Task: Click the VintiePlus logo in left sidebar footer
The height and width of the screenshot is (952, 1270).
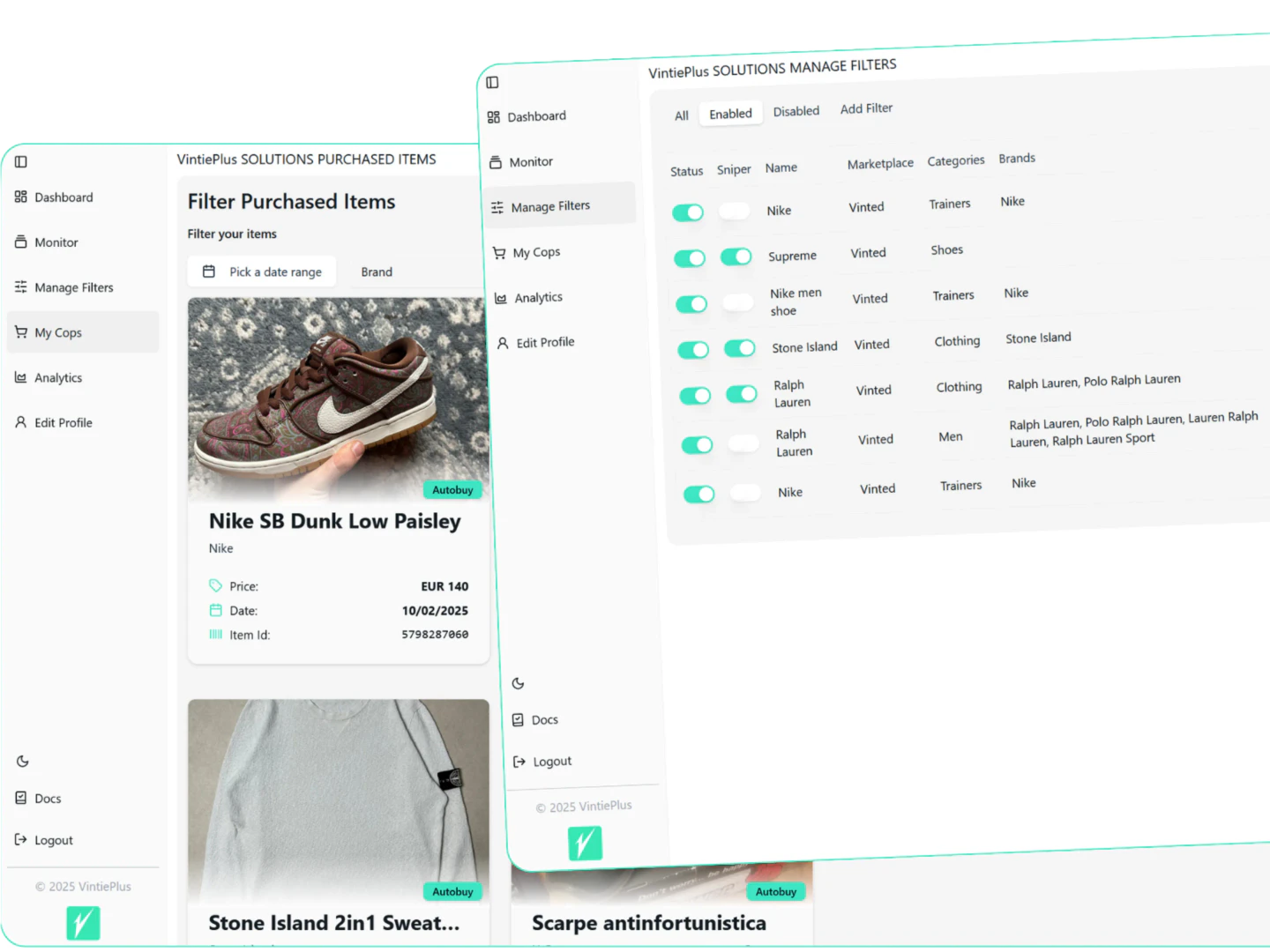Action: click(83, 923)
